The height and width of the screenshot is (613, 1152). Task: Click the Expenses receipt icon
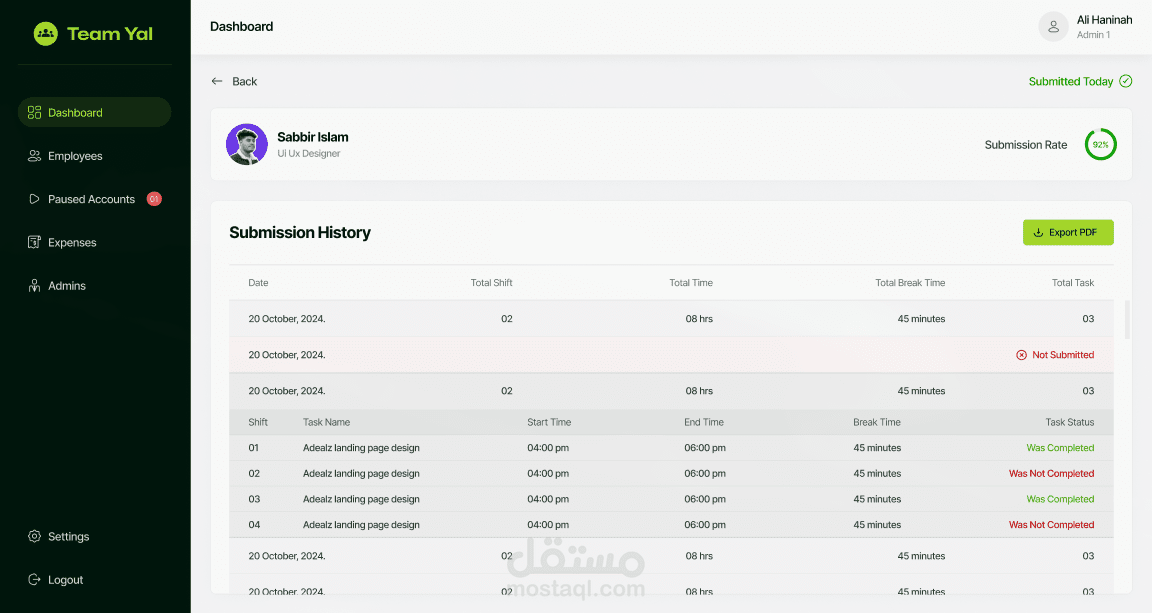35,243
